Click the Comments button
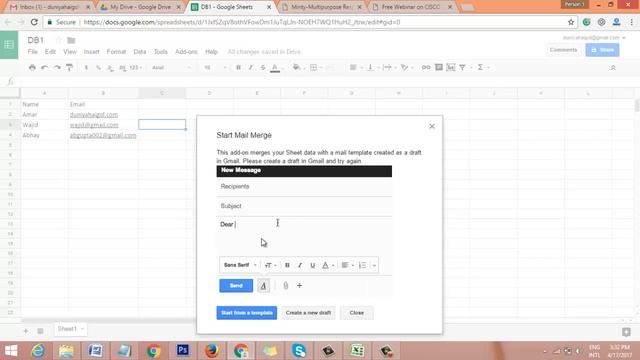Screen dimensions: 640x360 click(x=563, y=50)
